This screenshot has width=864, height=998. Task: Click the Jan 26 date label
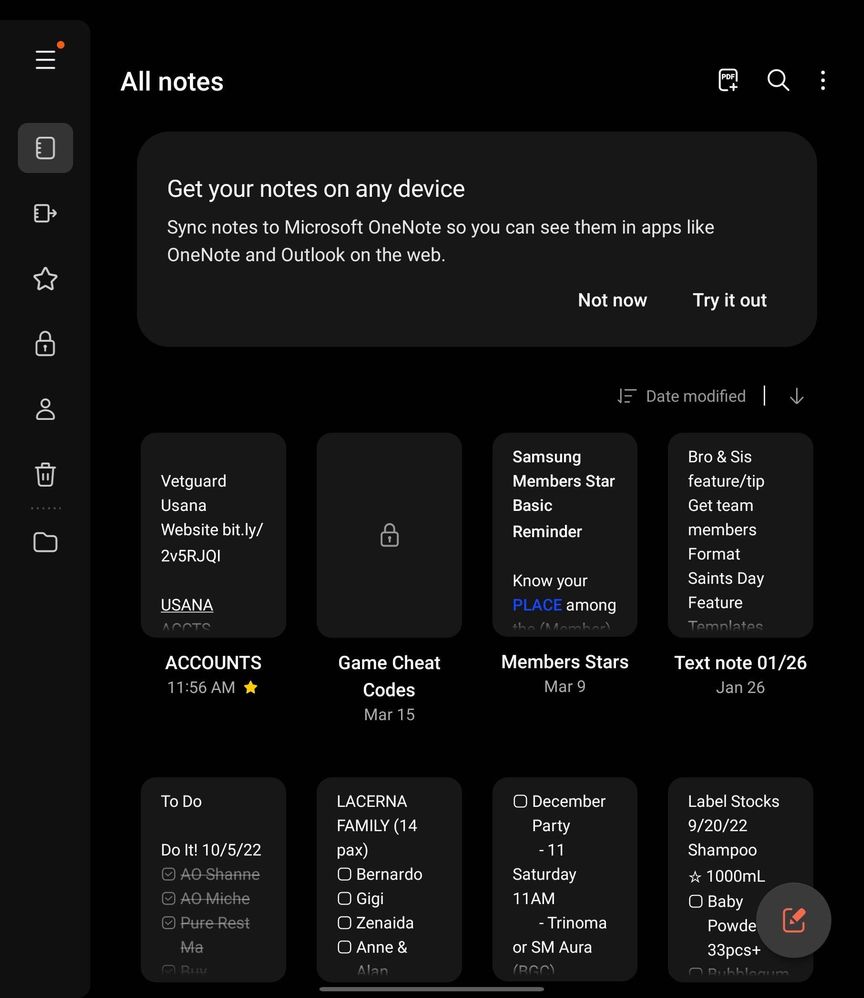tap(740, 687)
